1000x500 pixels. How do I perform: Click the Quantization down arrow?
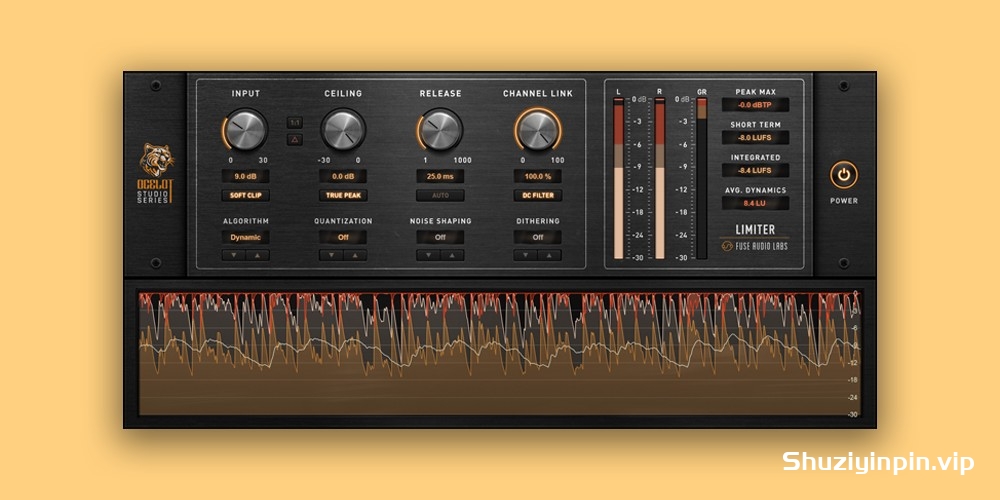pos(331,255)
